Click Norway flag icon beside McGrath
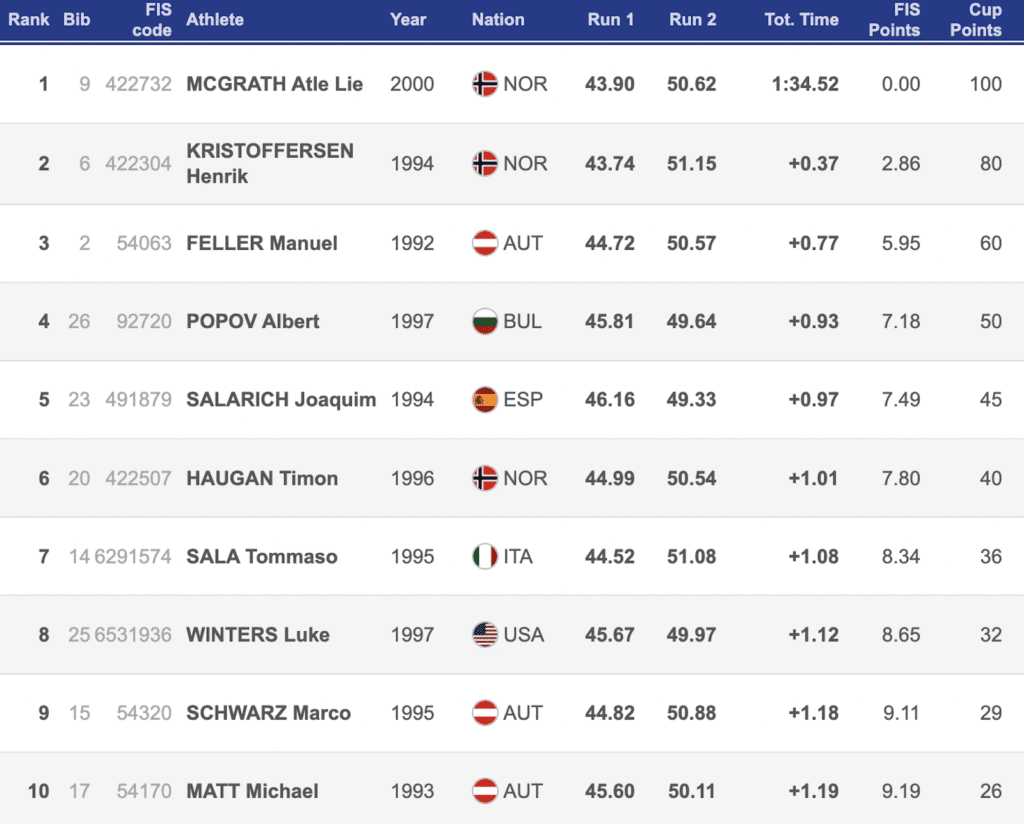 click(485, 84)
